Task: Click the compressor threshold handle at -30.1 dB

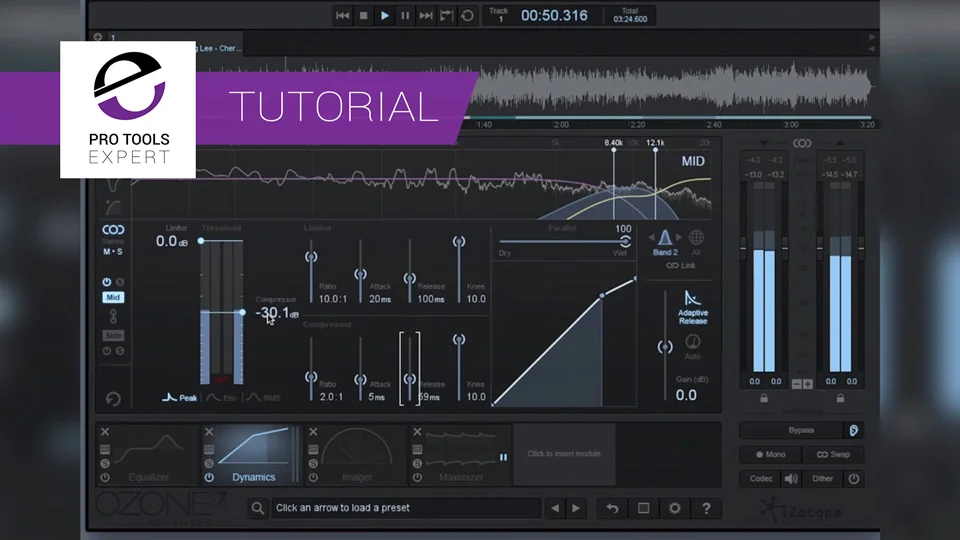Action: point(242,313)
